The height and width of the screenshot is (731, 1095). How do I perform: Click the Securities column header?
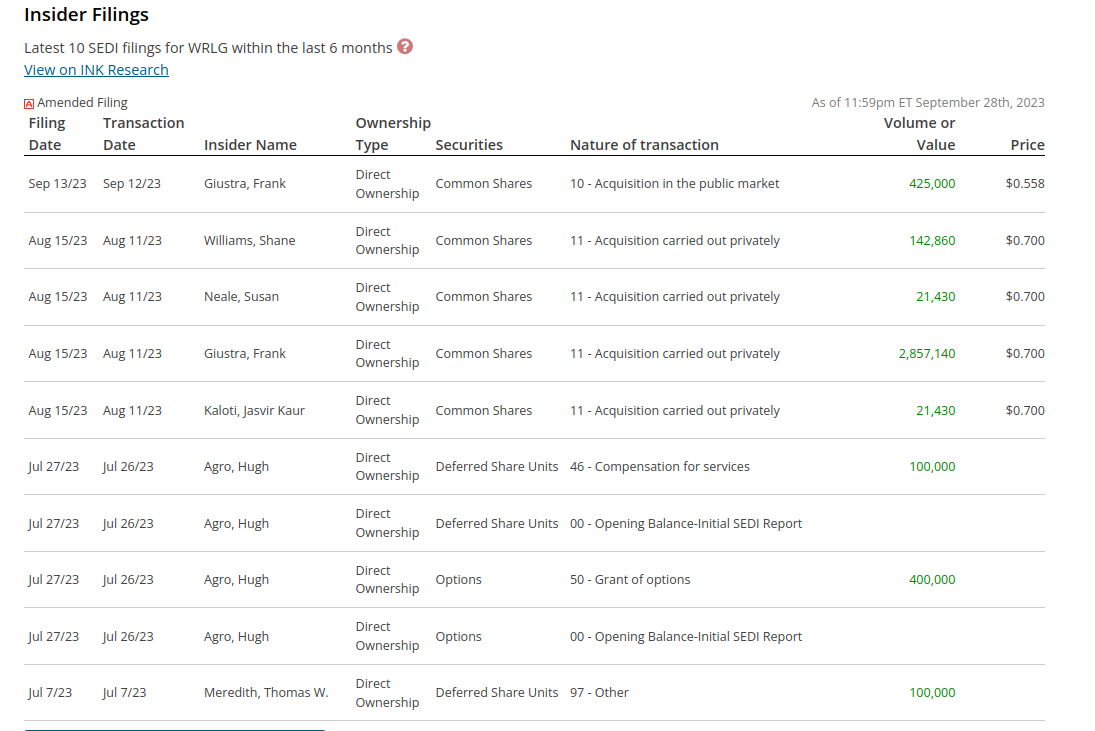tap(469, 145)
